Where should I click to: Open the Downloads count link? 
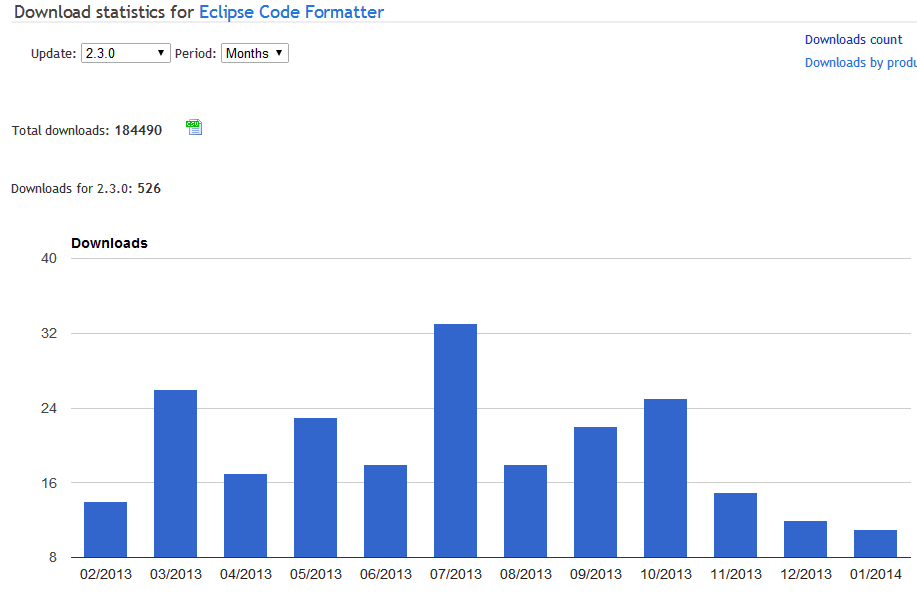853,40
